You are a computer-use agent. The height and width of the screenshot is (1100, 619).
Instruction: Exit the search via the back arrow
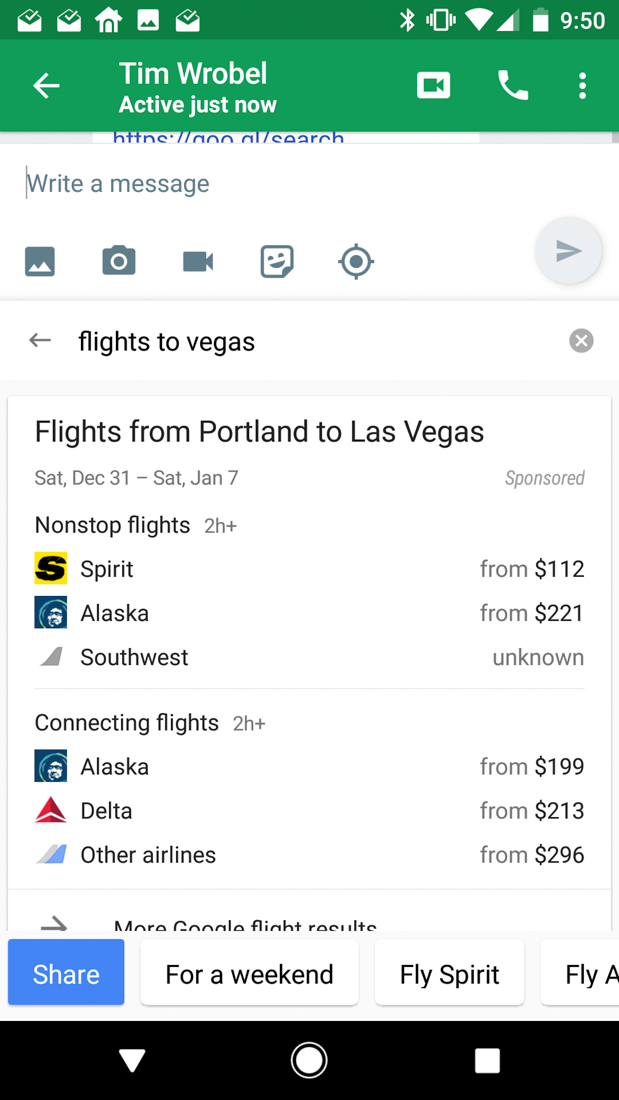pos(40,341)
